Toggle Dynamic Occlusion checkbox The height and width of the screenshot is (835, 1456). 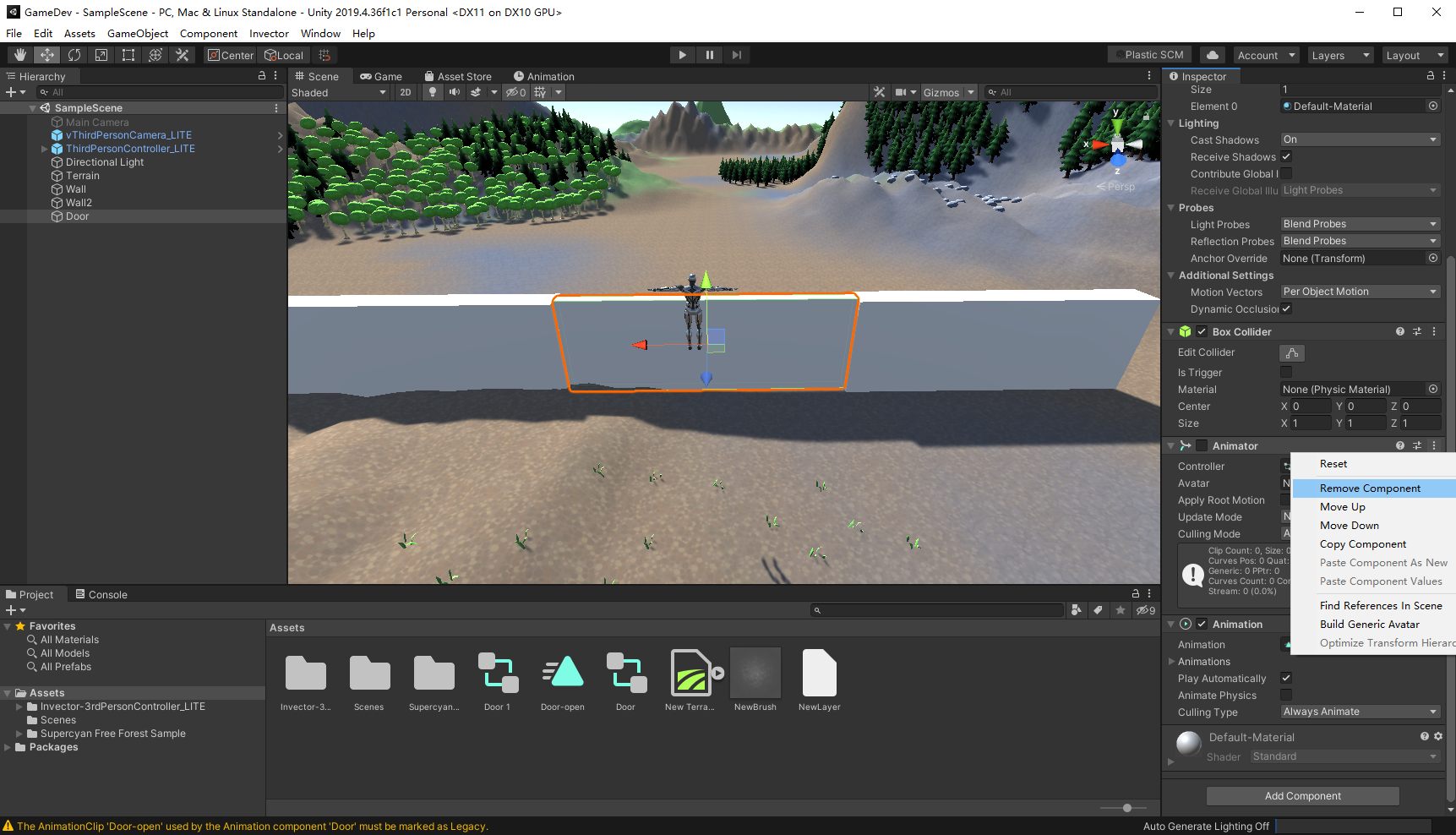1286,308
